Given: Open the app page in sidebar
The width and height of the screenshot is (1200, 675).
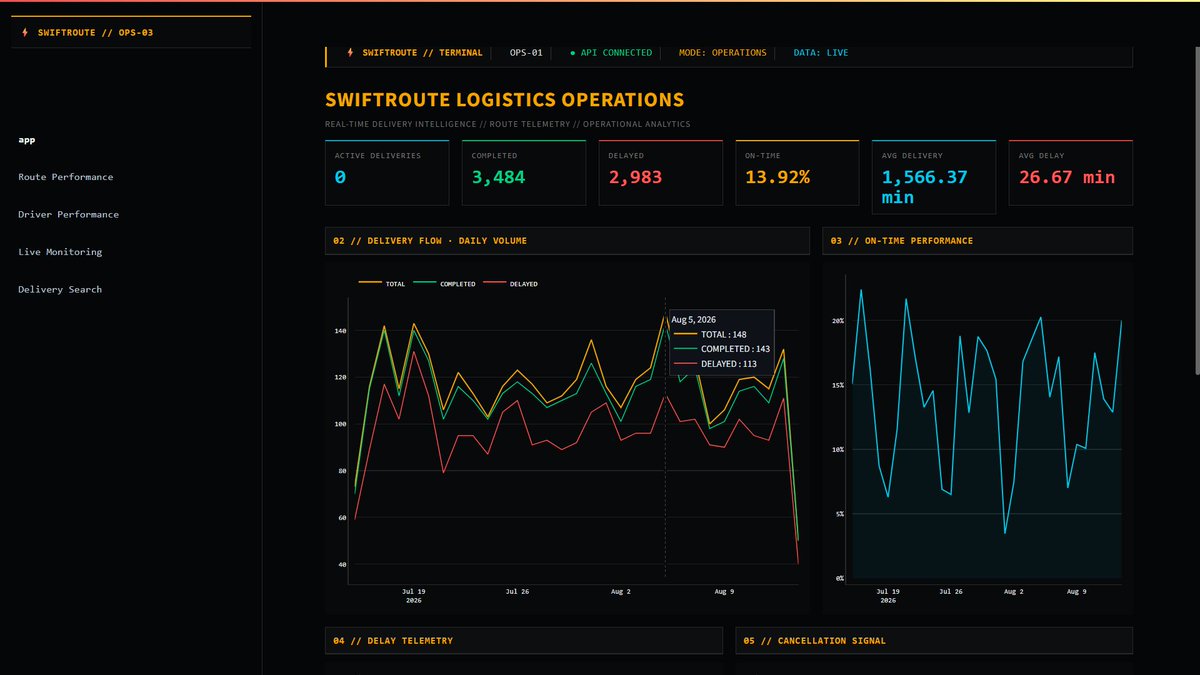Looking at the screenshot, I should [x=27, y=140].
